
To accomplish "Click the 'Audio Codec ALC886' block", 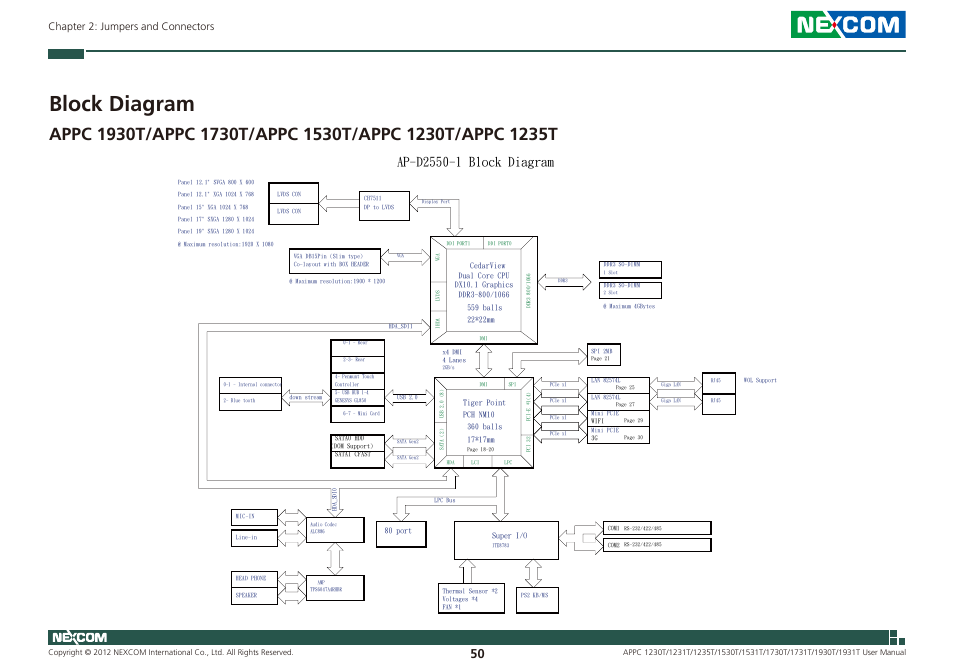I will (x=335, y=530).
